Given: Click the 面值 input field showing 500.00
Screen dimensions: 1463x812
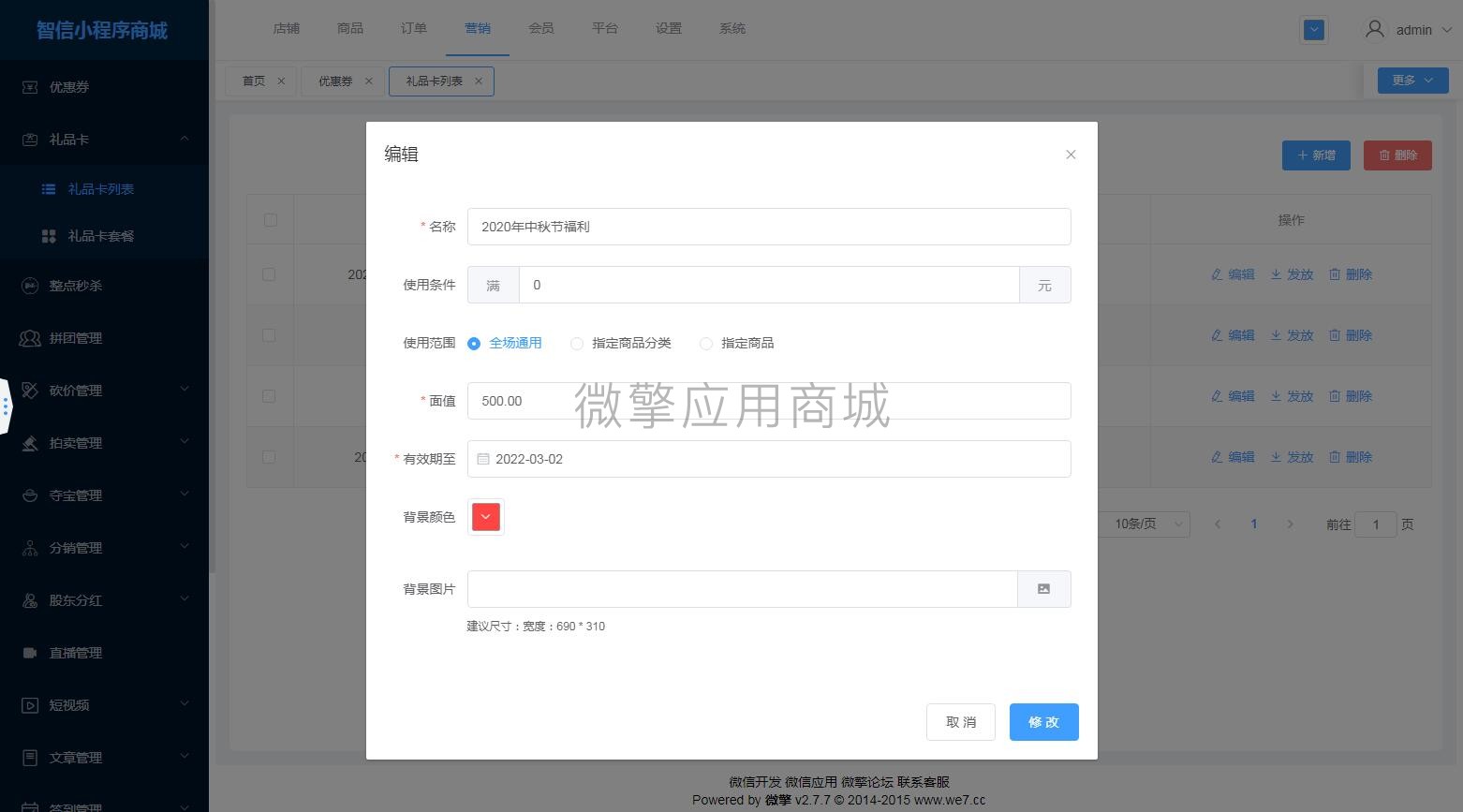Looking at the screenshot, I should 769,401.
